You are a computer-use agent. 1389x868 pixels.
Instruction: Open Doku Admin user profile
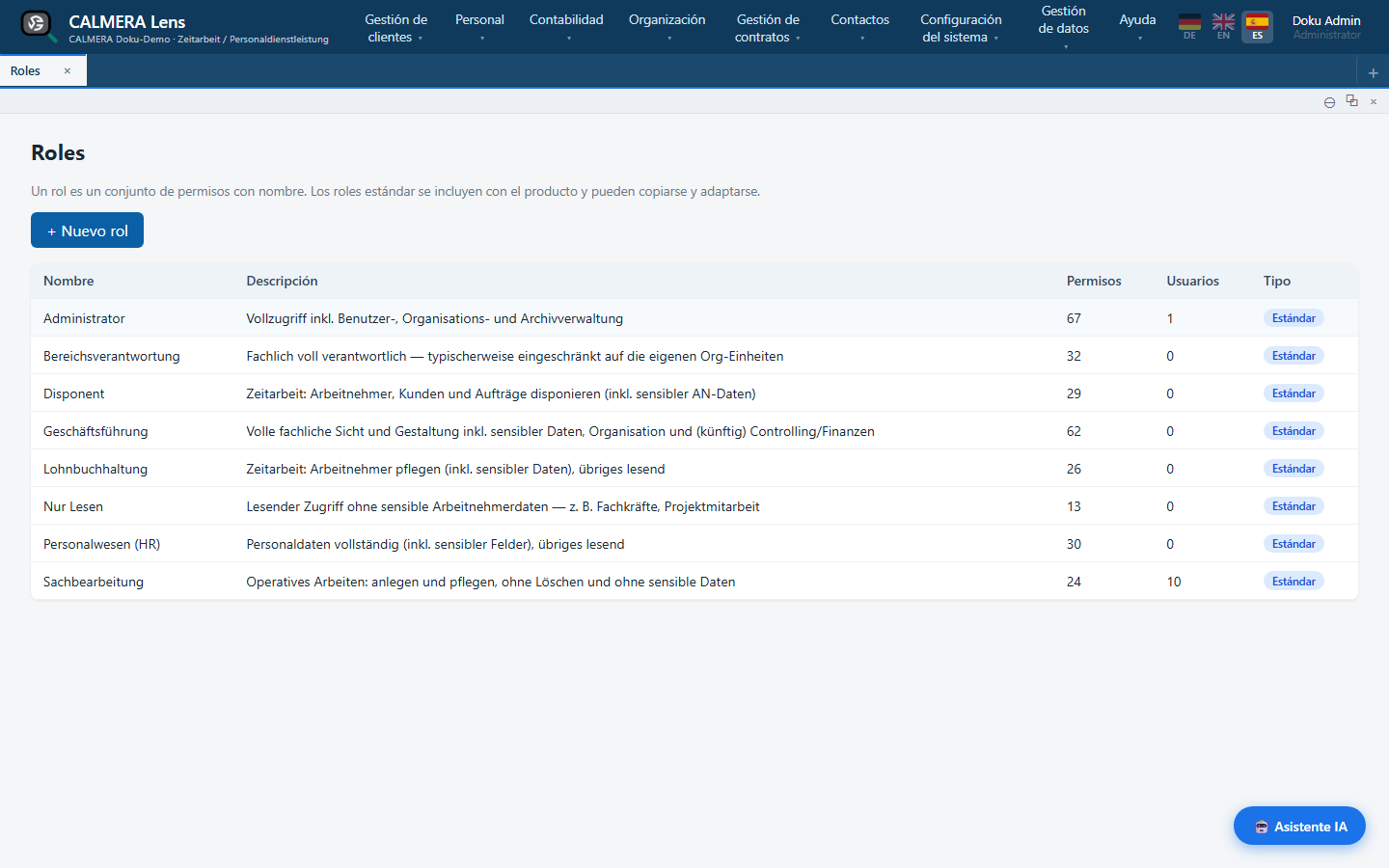[x=1326, y=27]
